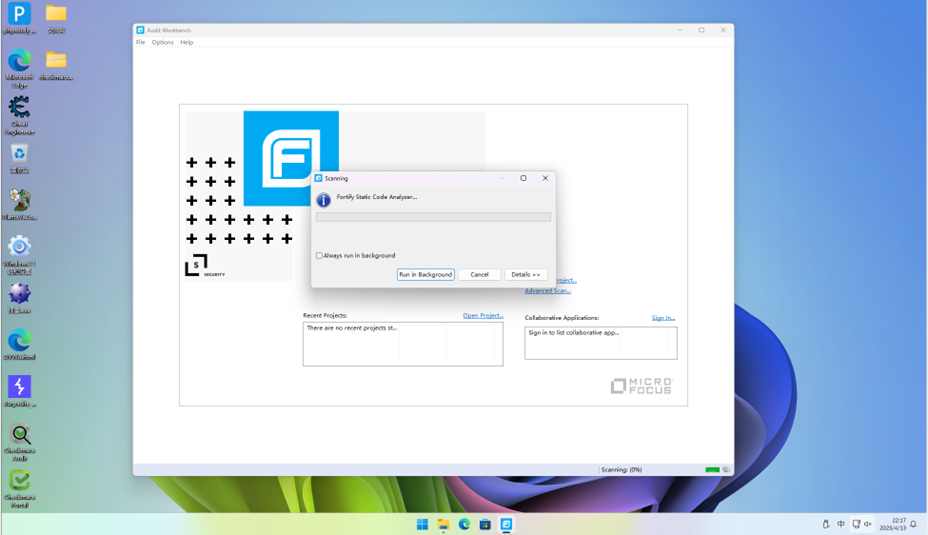Open the File menu
The image size is (928, 535).
[140, 43]
